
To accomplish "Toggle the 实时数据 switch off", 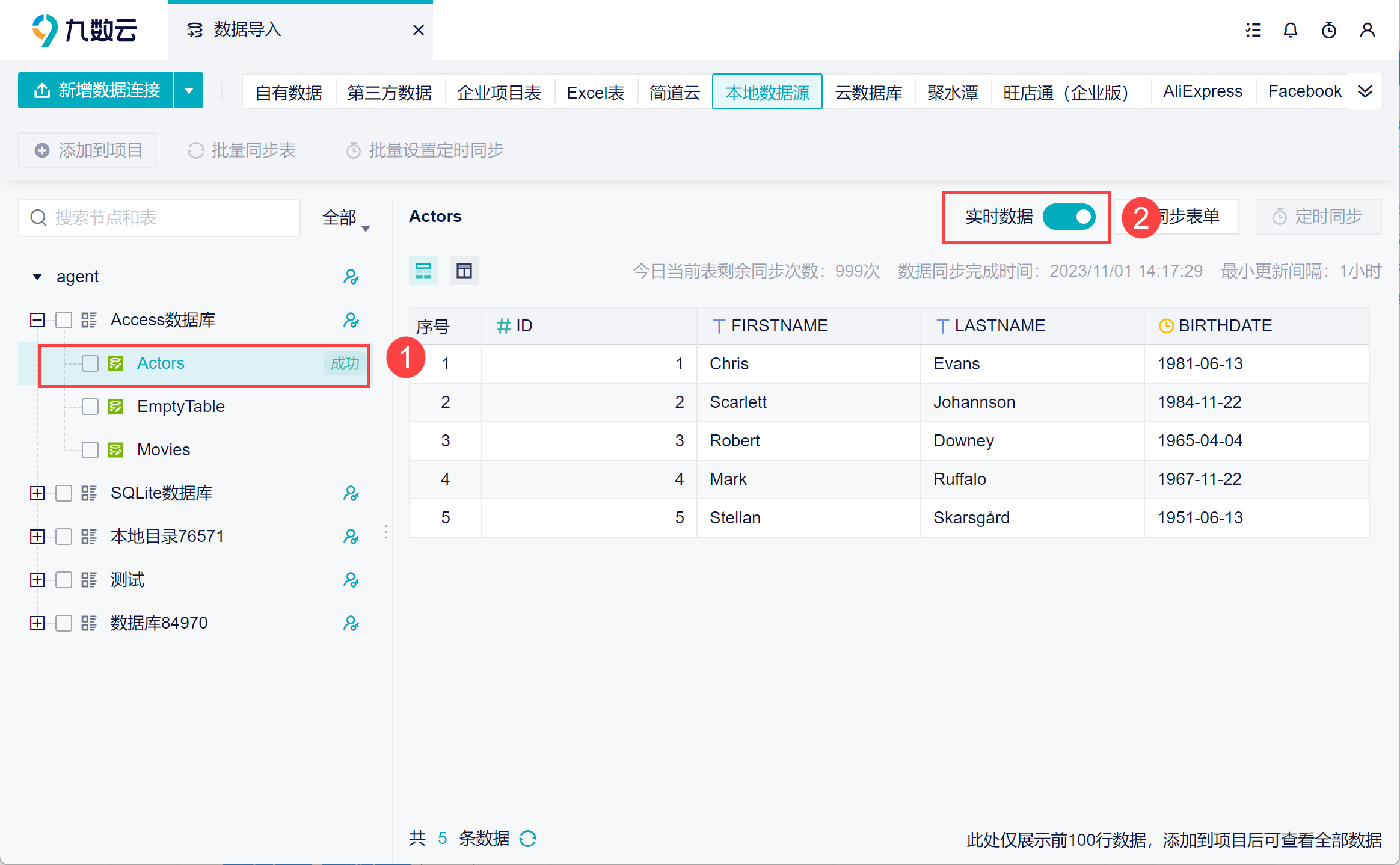I will [x=1069, y=217].
